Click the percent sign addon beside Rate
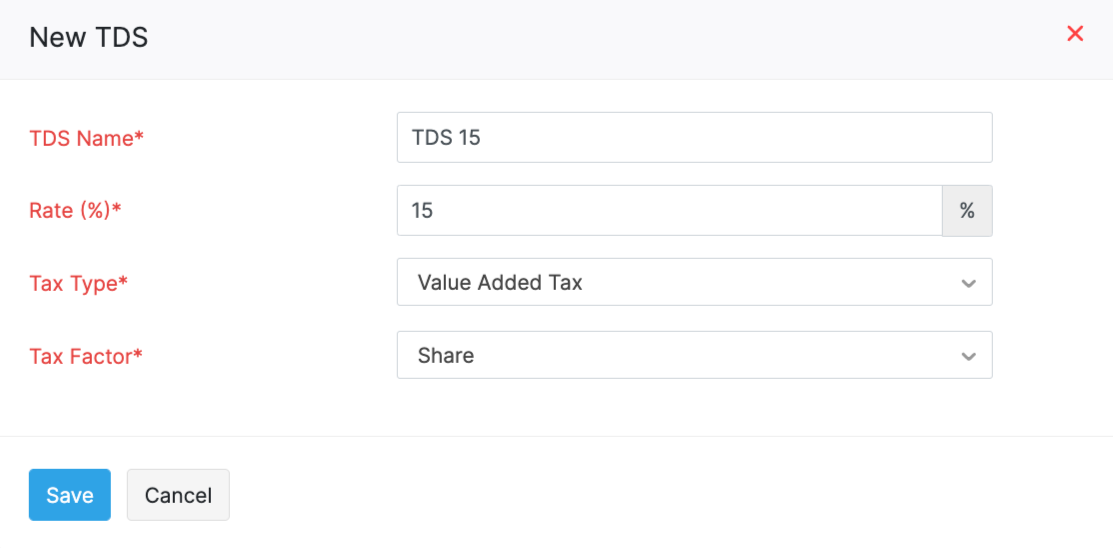 click(x=967, y=210)
